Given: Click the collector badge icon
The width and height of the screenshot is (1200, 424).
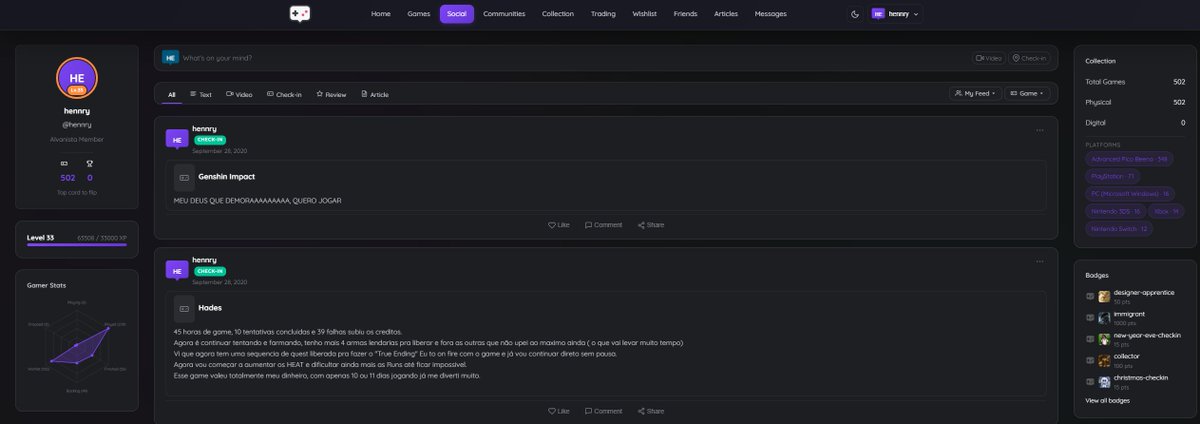Looking at the screenshot, I should pyautogui.click(x=1104, y=360).
